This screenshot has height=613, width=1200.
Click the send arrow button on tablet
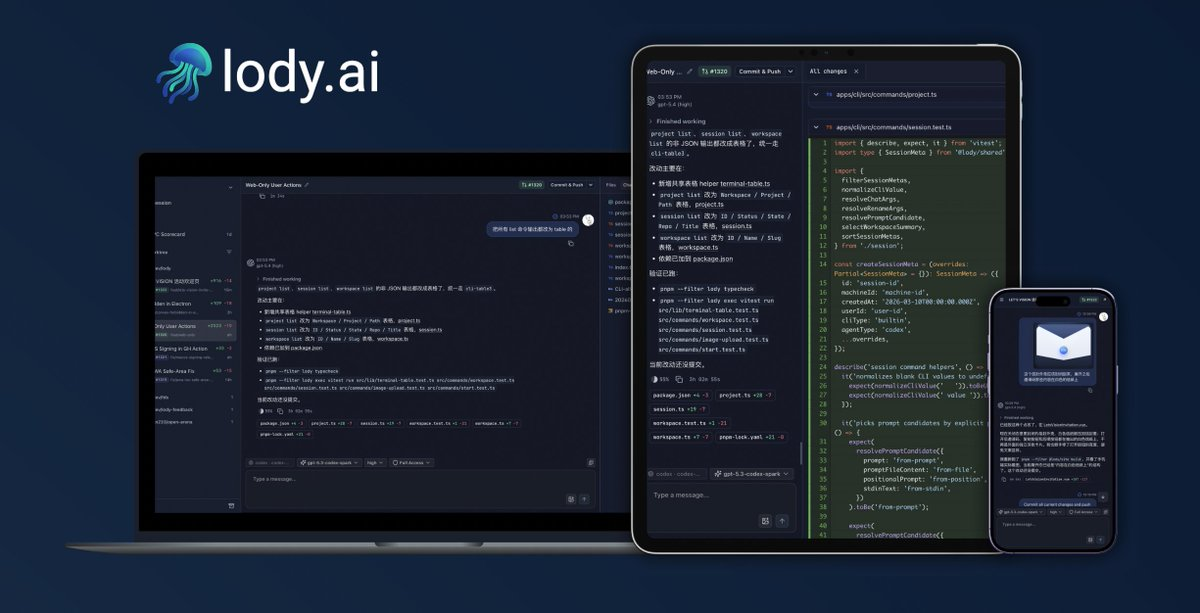click(x=782, y=520)
